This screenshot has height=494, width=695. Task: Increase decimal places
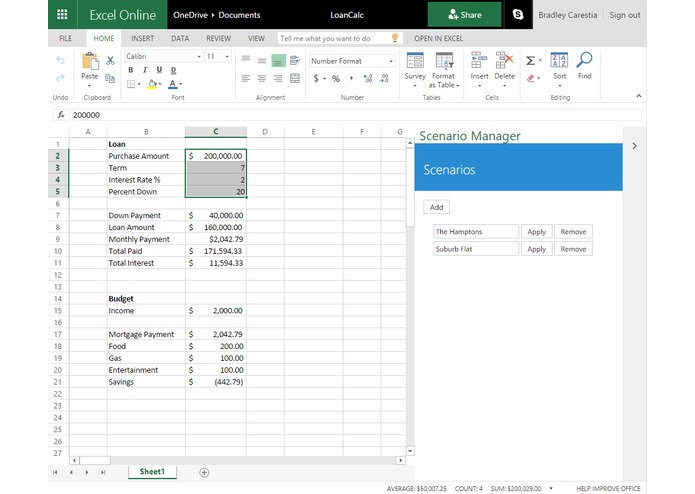(x=367, y=78)
